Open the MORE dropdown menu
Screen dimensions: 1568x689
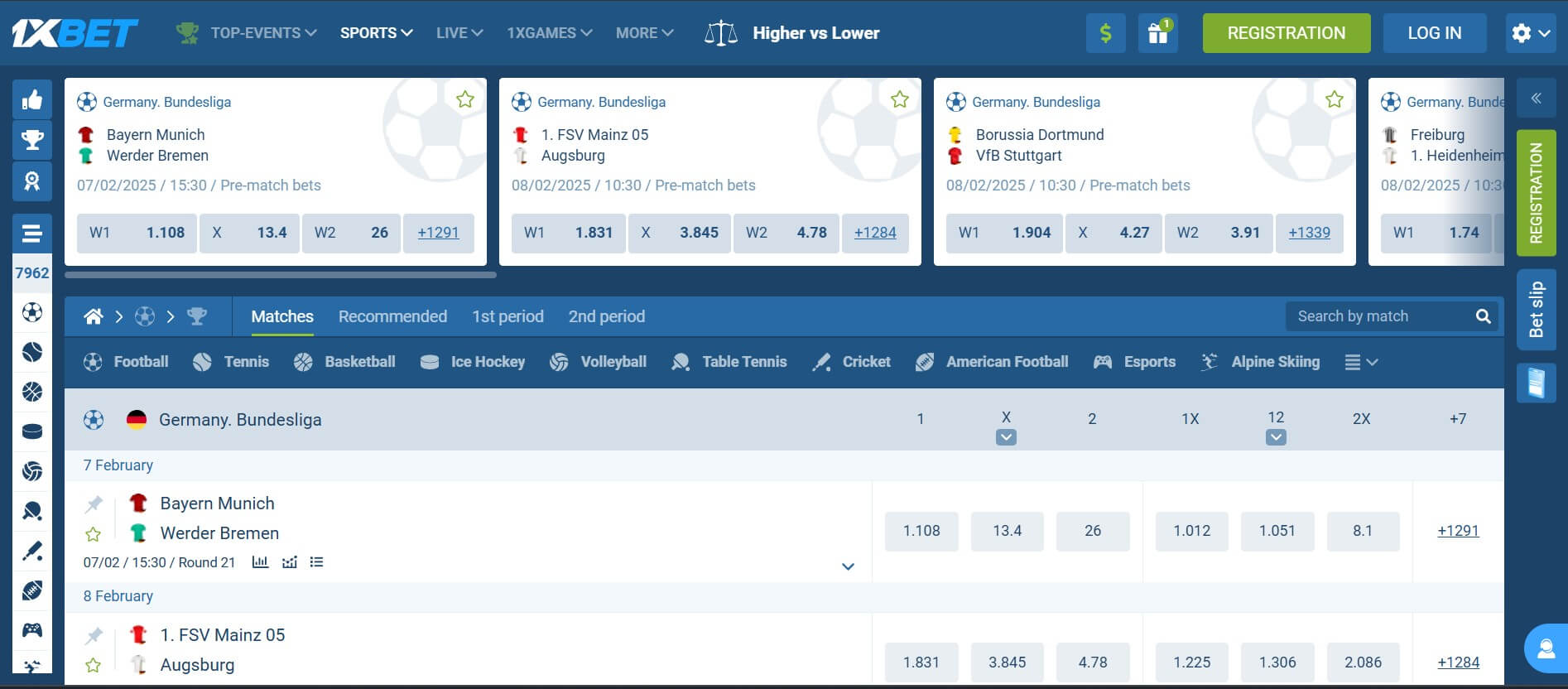pyautogui.click(x=645, y=33)
